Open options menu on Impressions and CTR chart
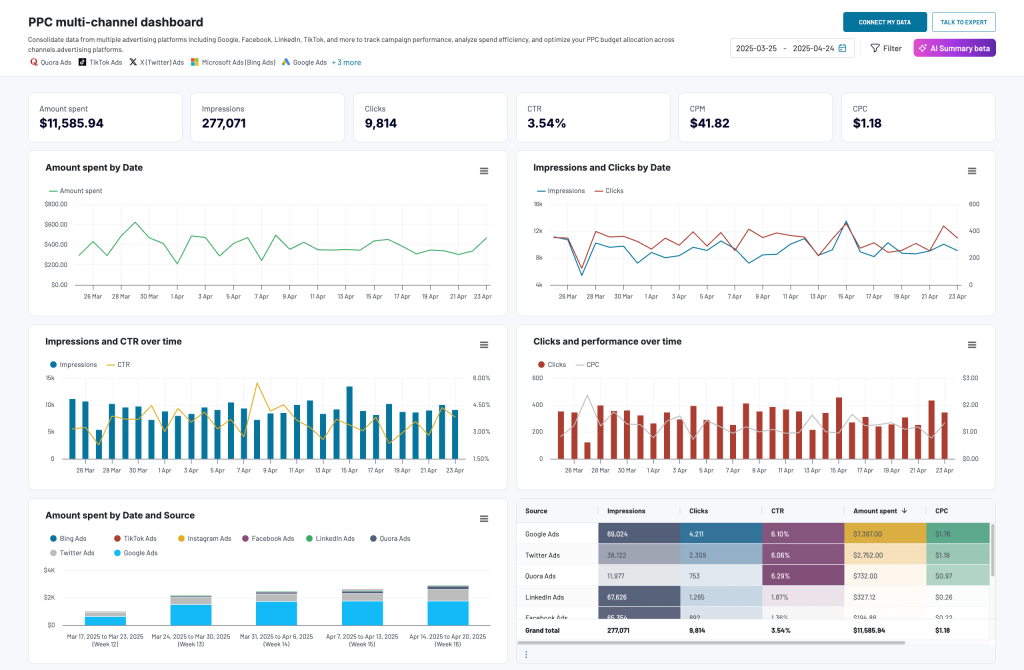 pos(484,344)
